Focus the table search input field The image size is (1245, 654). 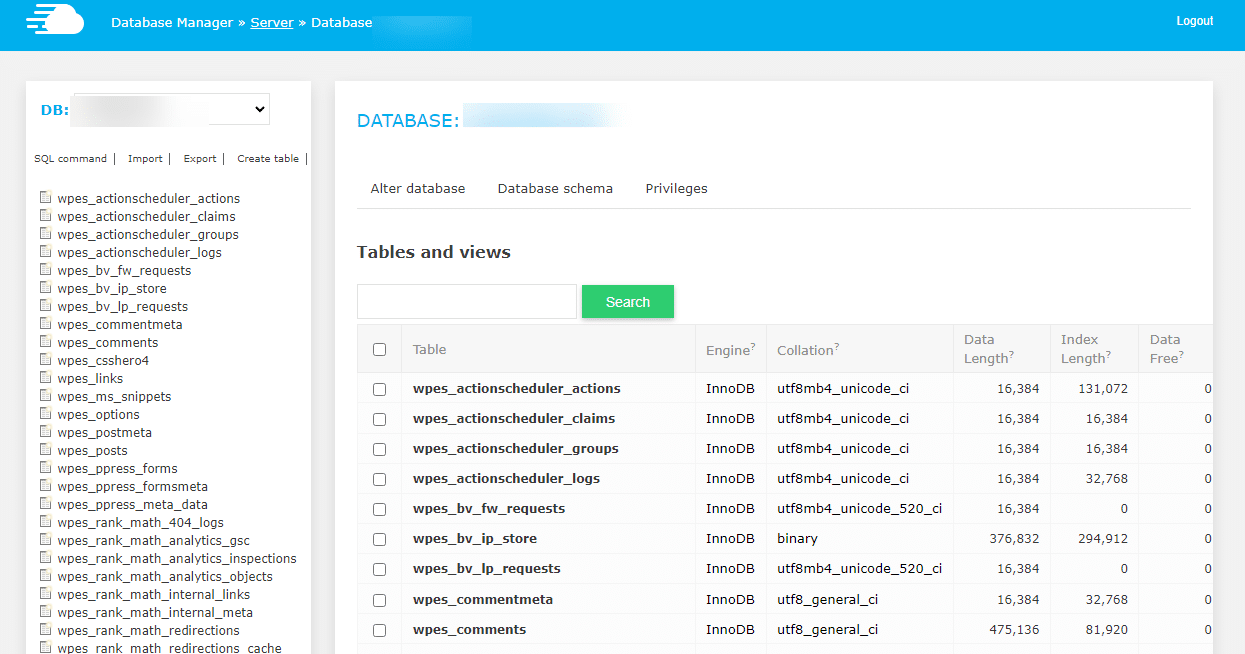[x=467, y=301]
